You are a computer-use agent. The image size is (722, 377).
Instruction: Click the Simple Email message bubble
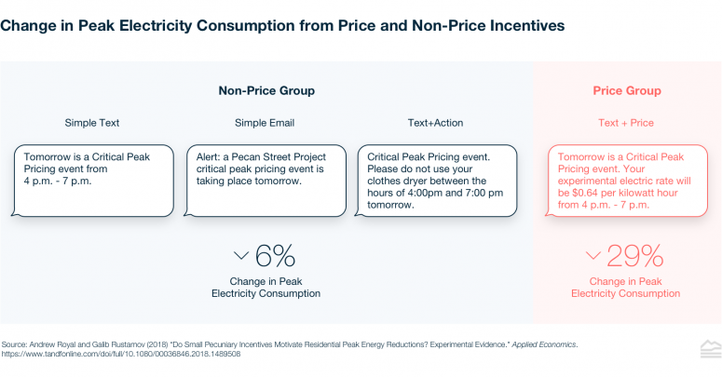[265, 180]
